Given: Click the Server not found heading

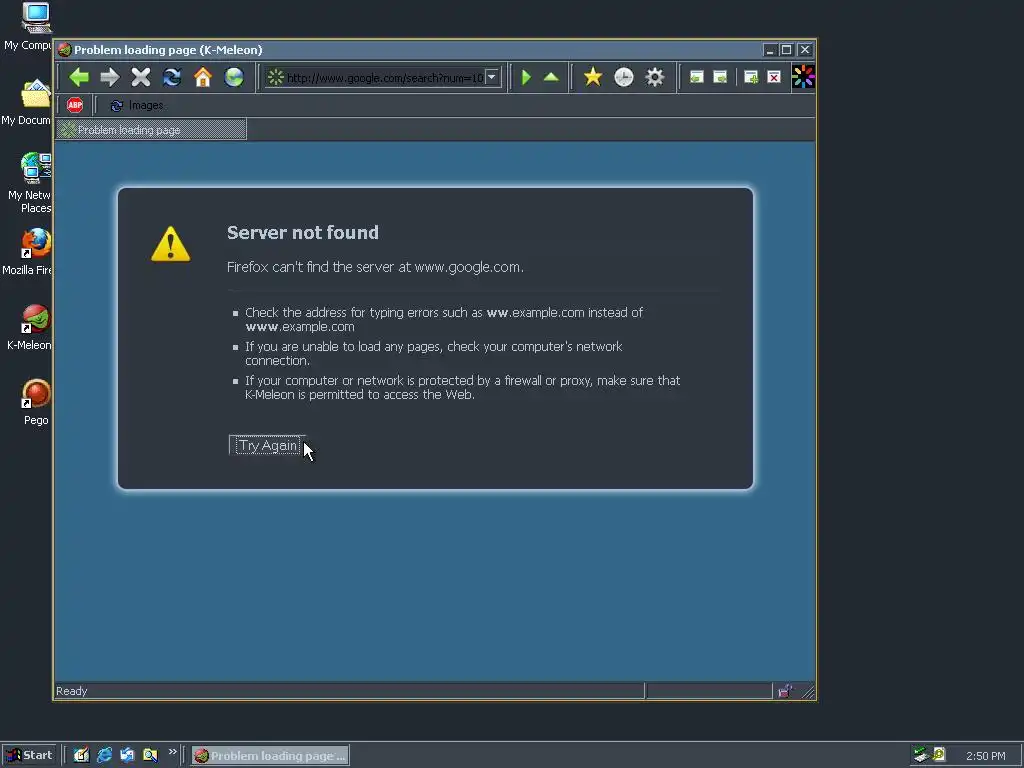Looking at the screenshot, I should tap(302, 232).
